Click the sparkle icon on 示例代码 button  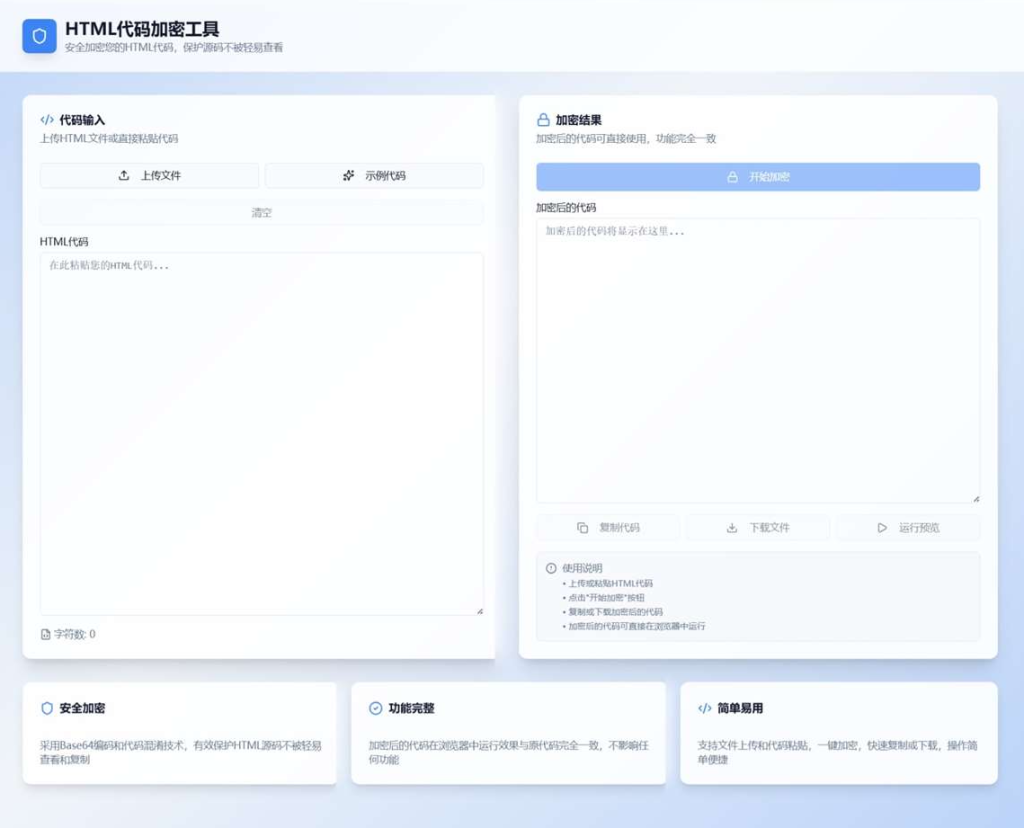click(x=349, y=176)
